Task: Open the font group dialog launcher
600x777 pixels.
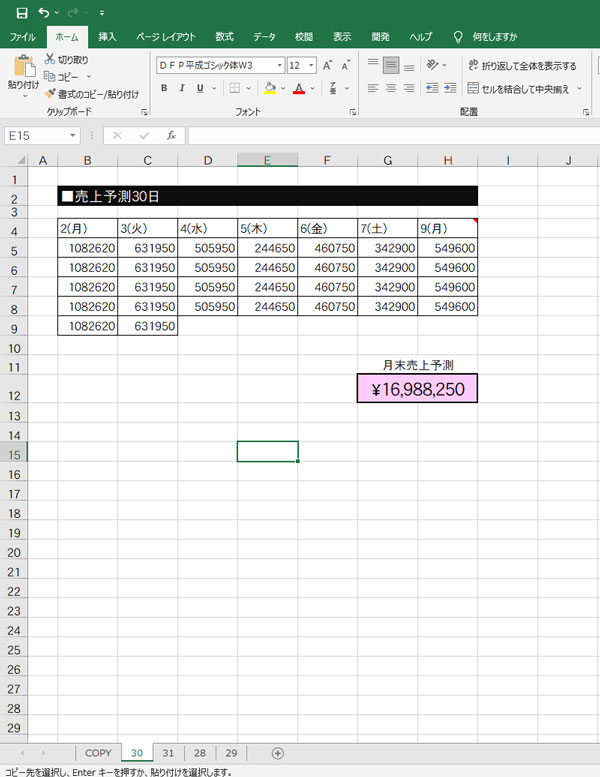Action: (353, 112)
